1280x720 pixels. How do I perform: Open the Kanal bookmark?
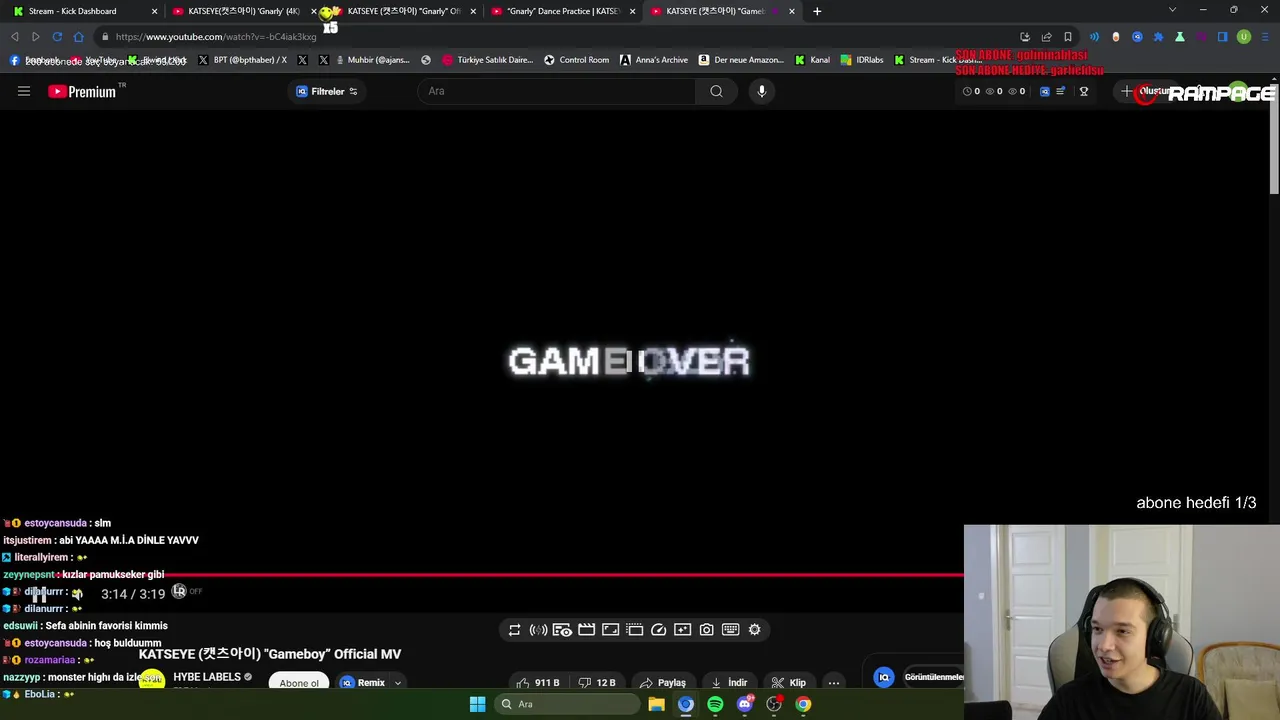click(x=812, y=60)
